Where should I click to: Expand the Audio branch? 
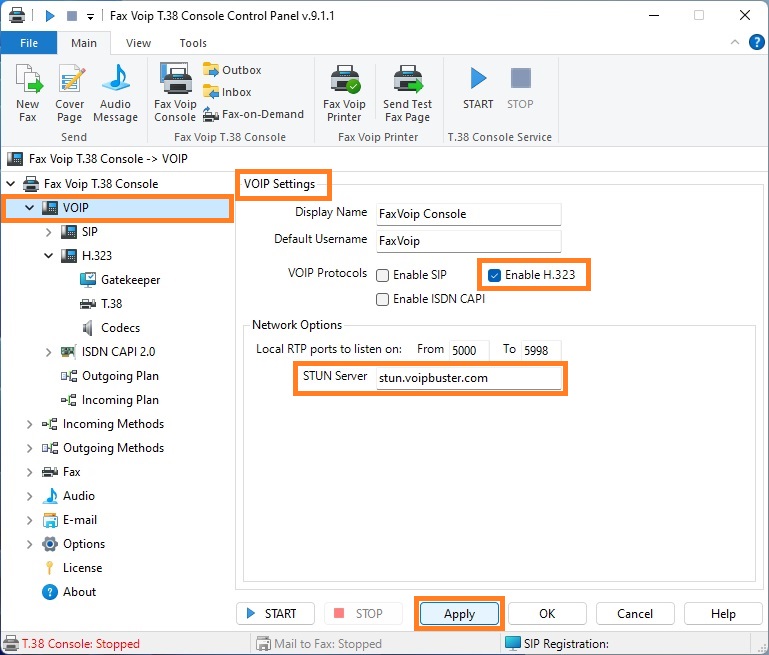29,496
